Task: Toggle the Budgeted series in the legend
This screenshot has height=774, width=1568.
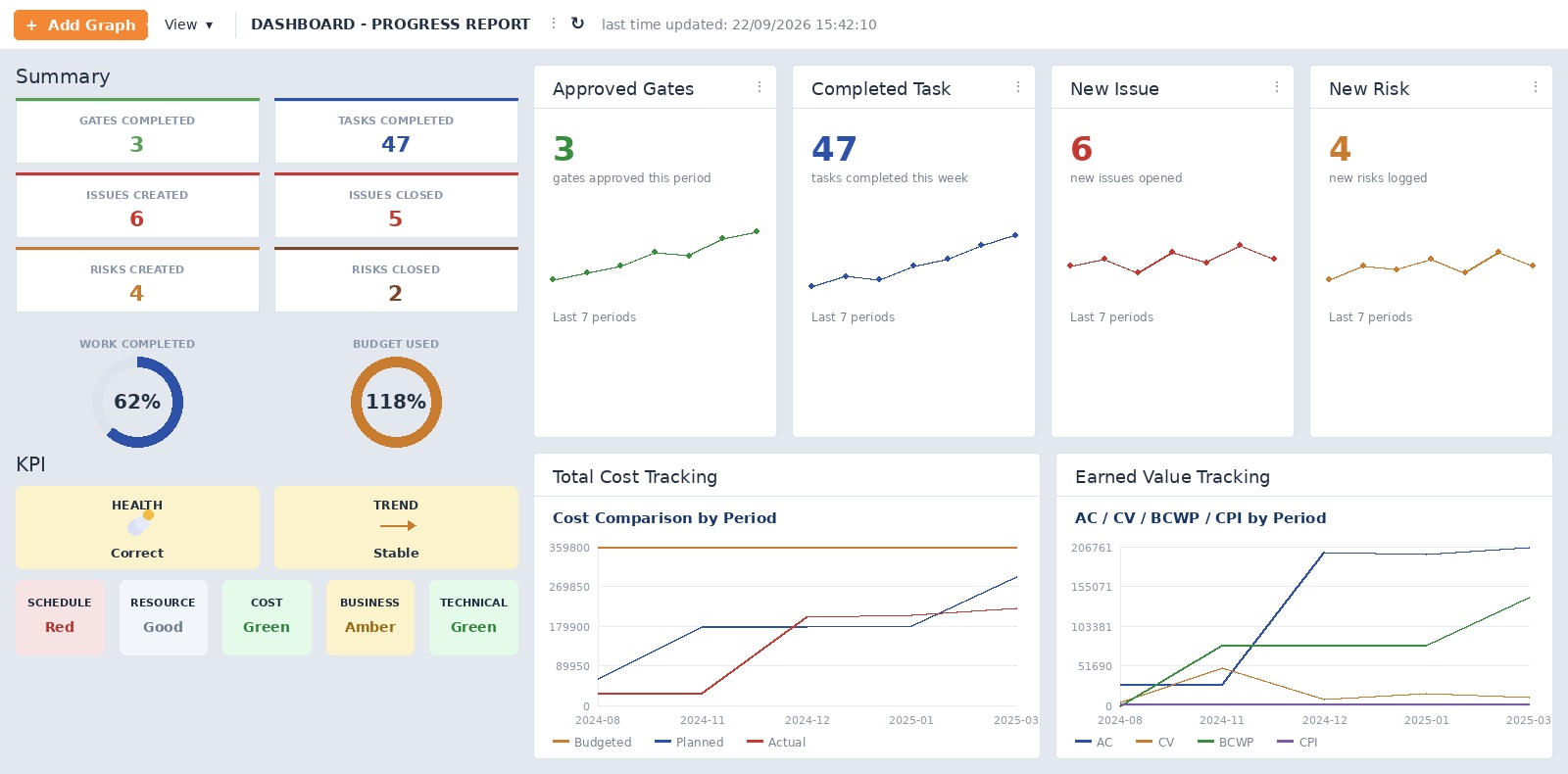Action: point(592,743)
